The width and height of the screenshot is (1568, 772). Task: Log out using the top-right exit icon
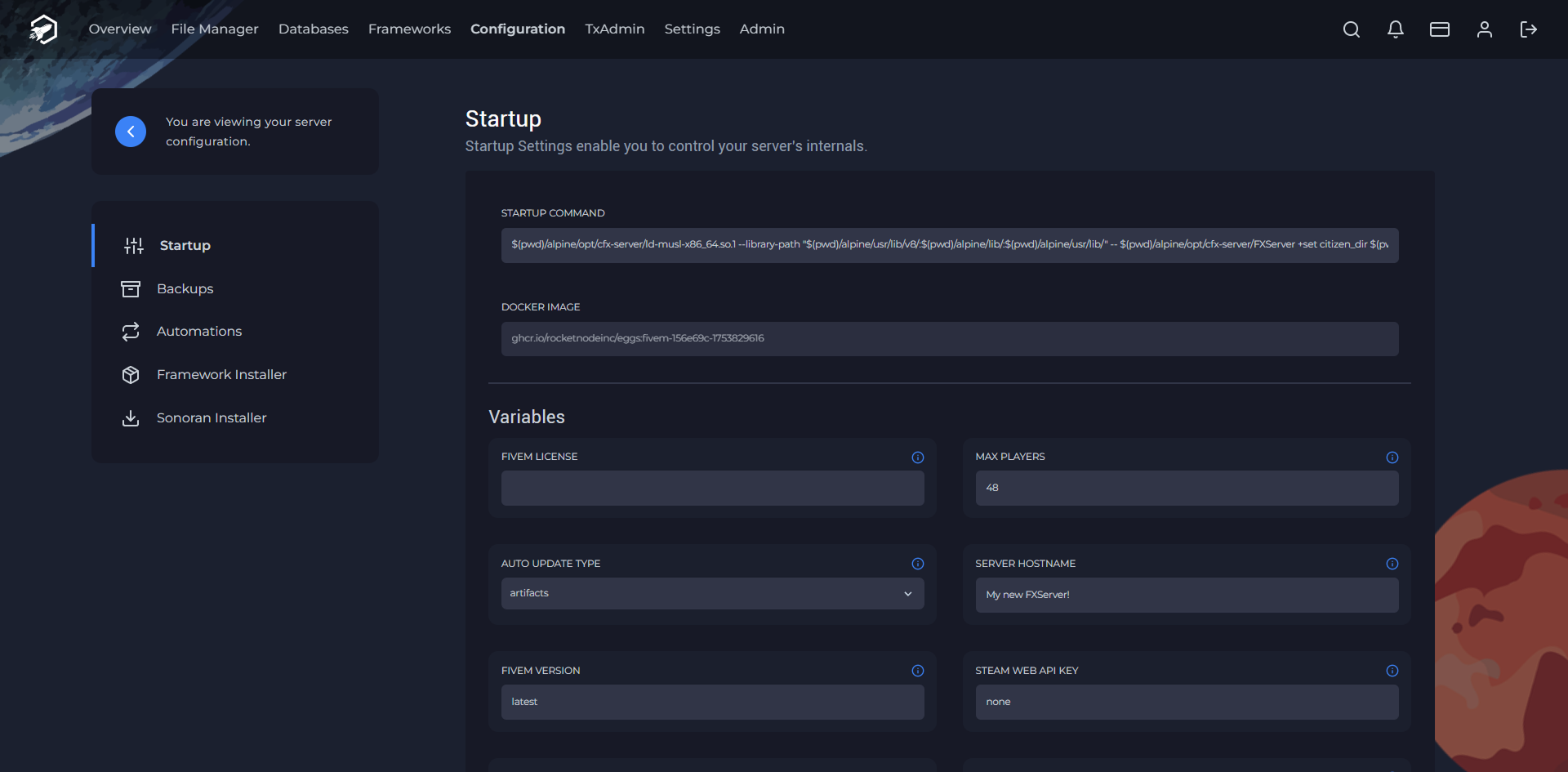pos(1529,29)
